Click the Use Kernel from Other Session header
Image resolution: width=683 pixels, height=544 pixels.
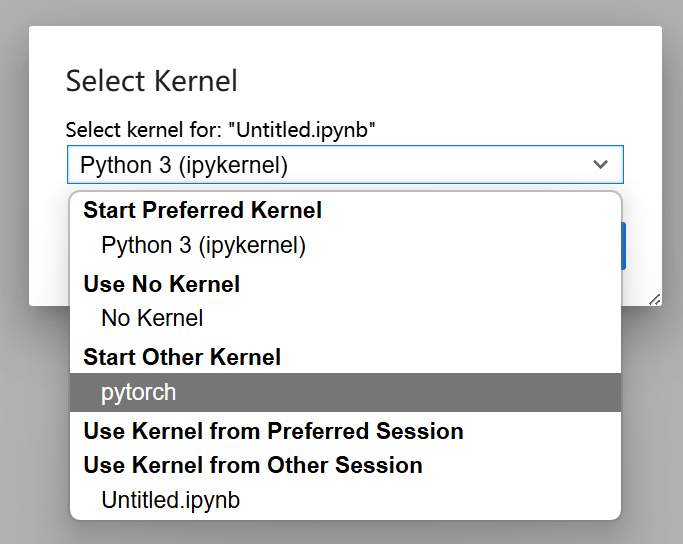(253, 465)
